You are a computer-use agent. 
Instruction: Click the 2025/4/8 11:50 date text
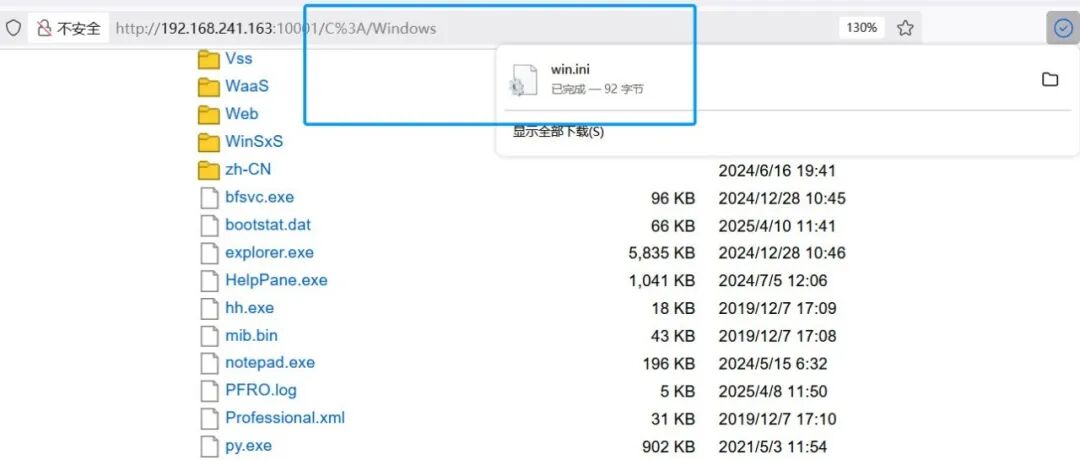click(x=773, y=390)
